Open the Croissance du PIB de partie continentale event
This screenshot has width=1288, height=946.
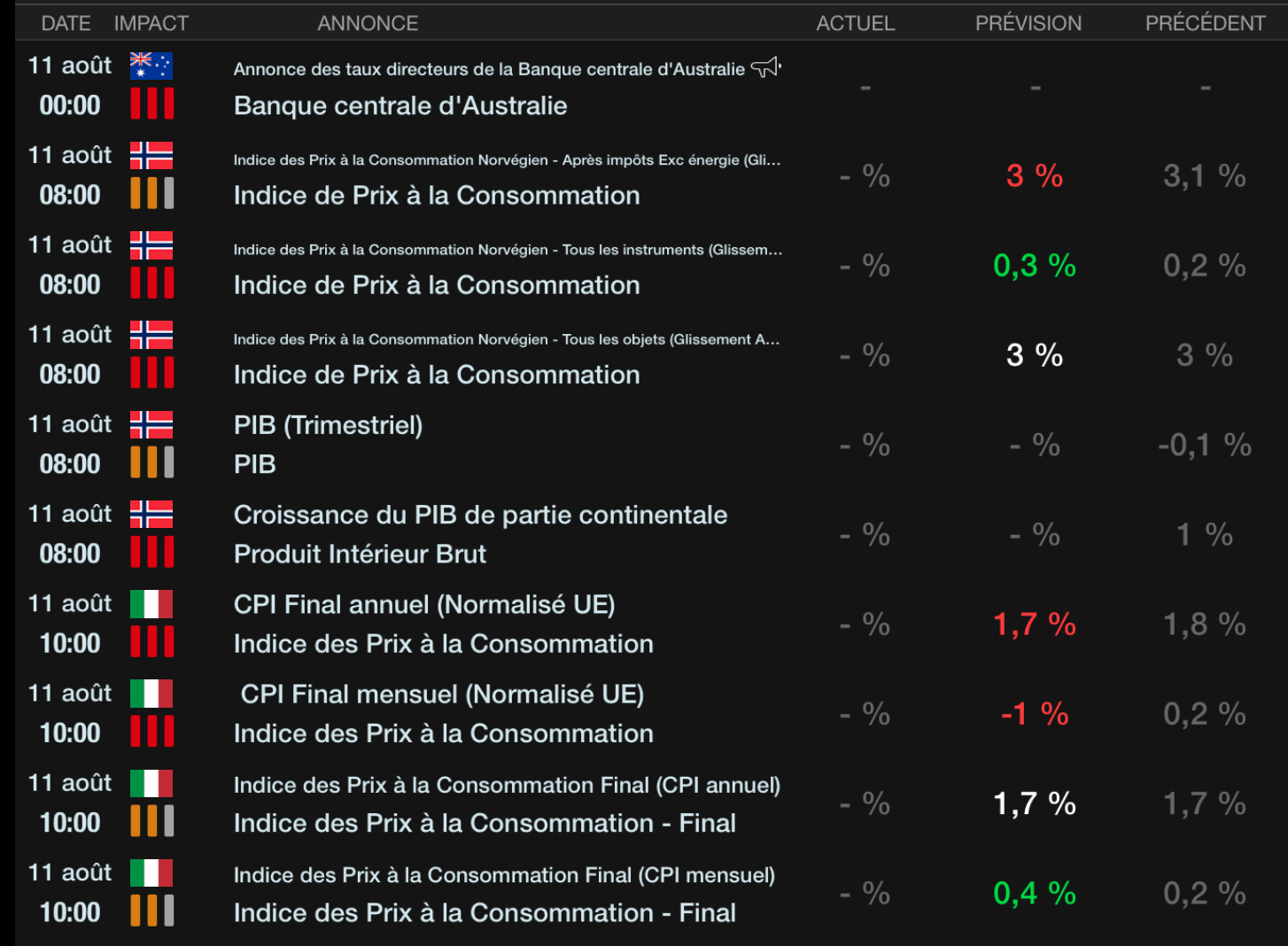click(480, 516)
